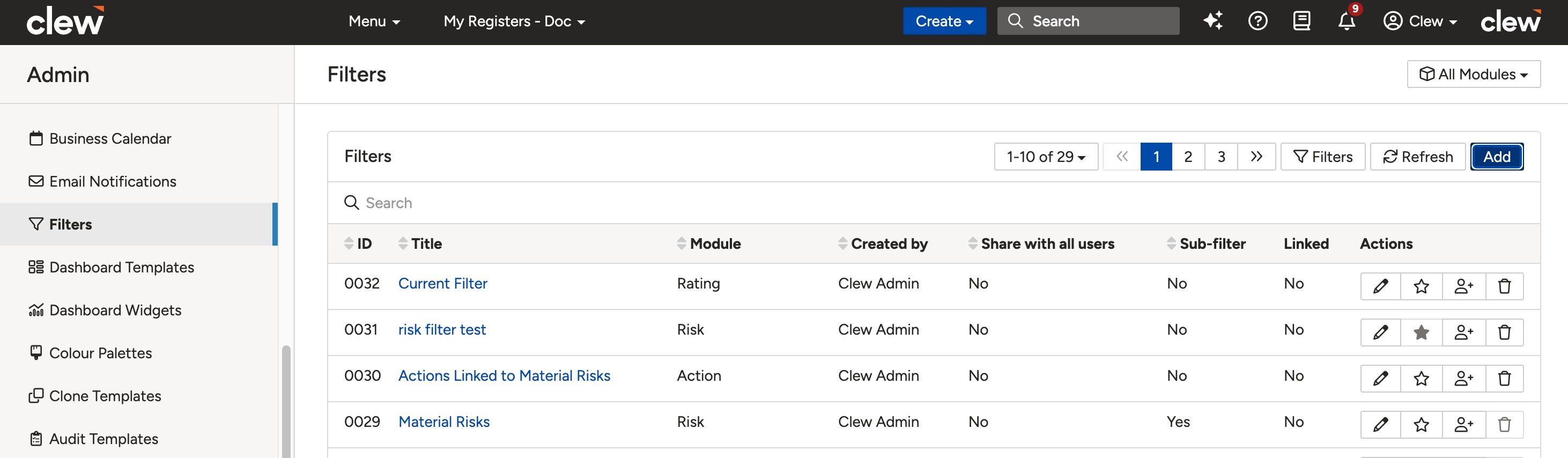Change the 1-10 of 29 page size
The image size is (1568, 458).
(x=1046, y=157)
